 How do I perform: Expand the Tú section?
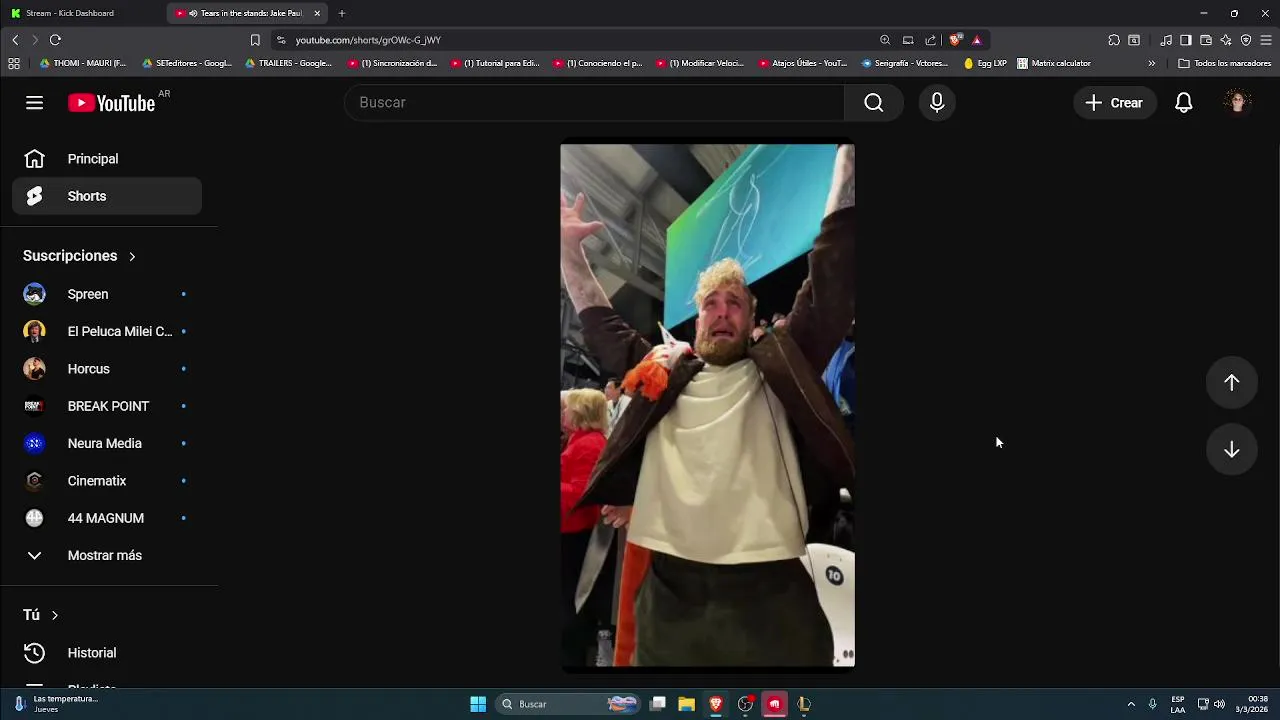[41, 615]
